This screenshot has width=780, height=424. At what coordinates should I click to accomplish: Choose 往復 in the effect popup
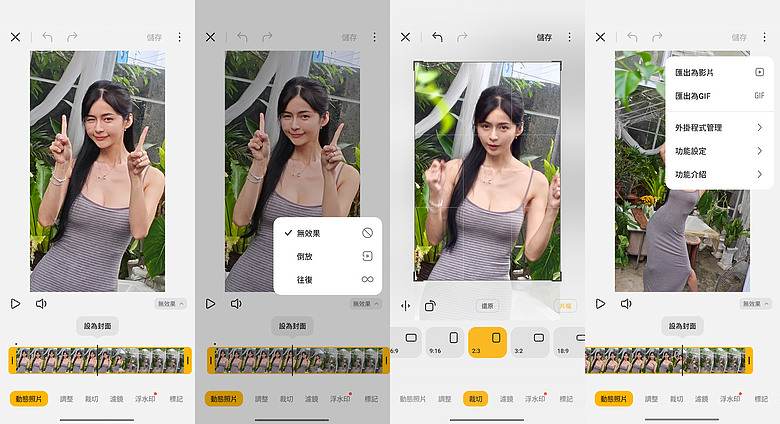pyautogui.click(x=327, y=280)
